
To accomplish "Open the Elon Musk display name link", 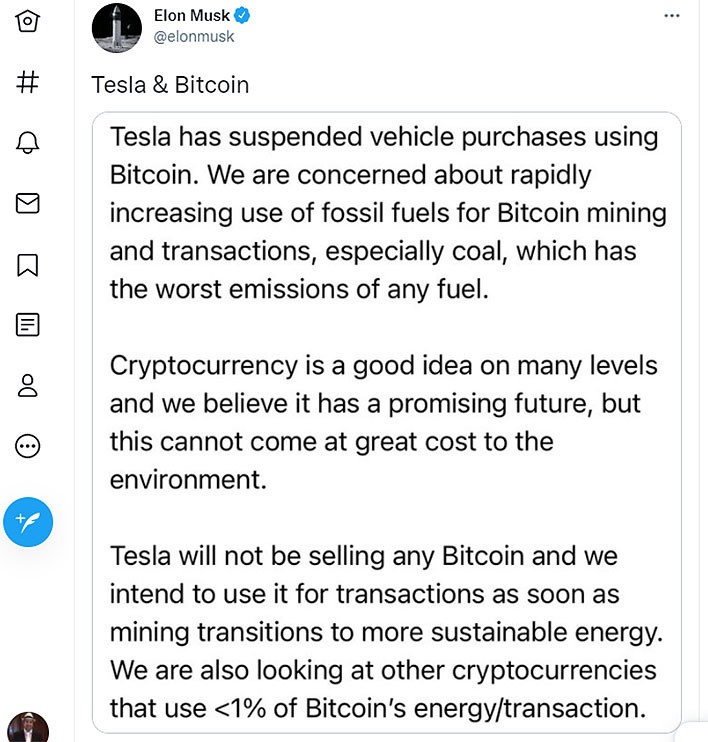I will 192,15.
